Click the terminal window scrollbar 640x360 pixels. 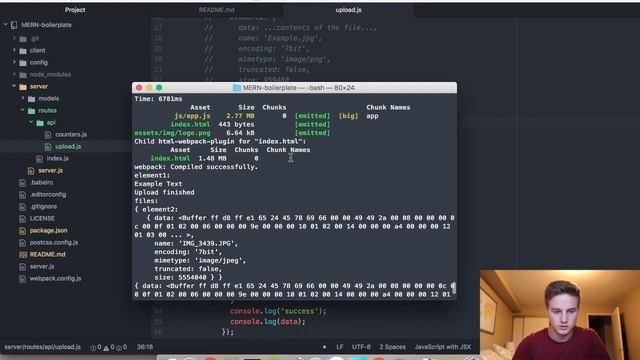tap(453, 288)
